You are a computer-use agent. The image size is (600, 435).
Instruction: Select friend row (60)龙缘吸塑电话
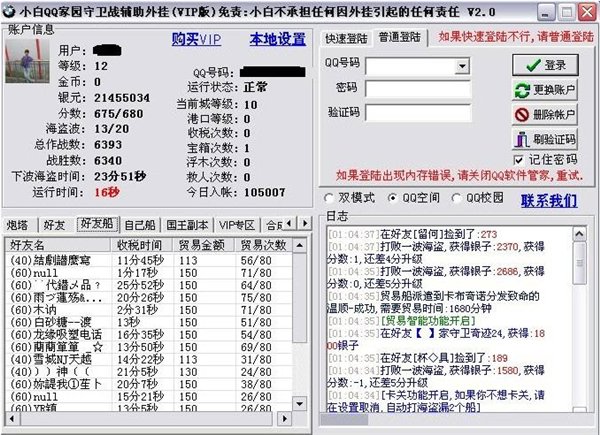pos(149,335)
